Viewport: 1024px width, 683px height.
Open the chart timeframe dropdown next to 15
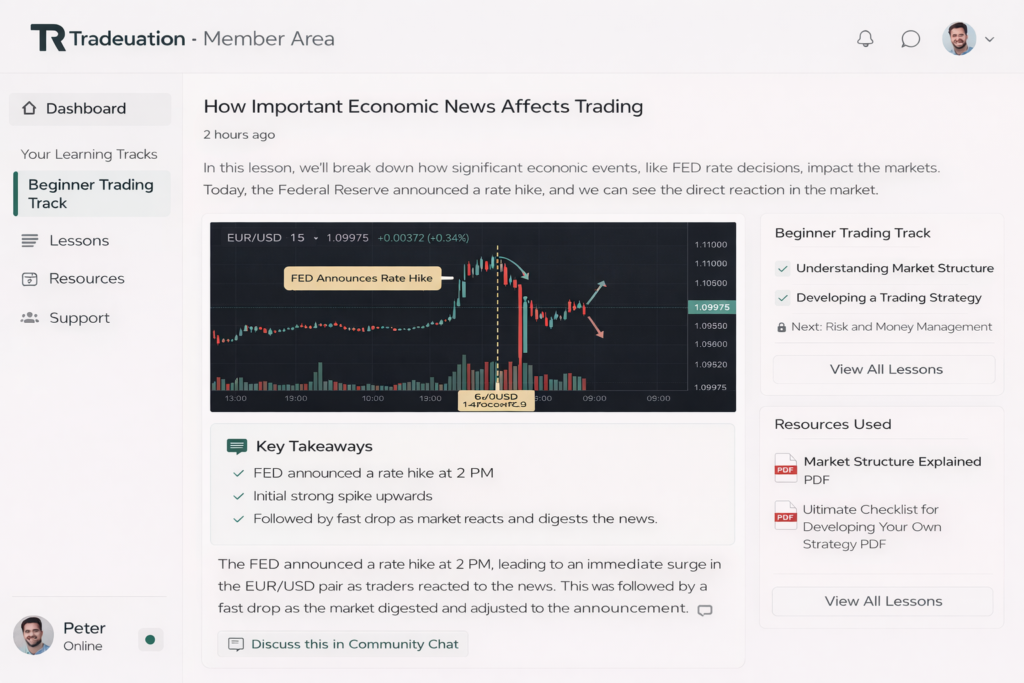(x=316, y=238)
